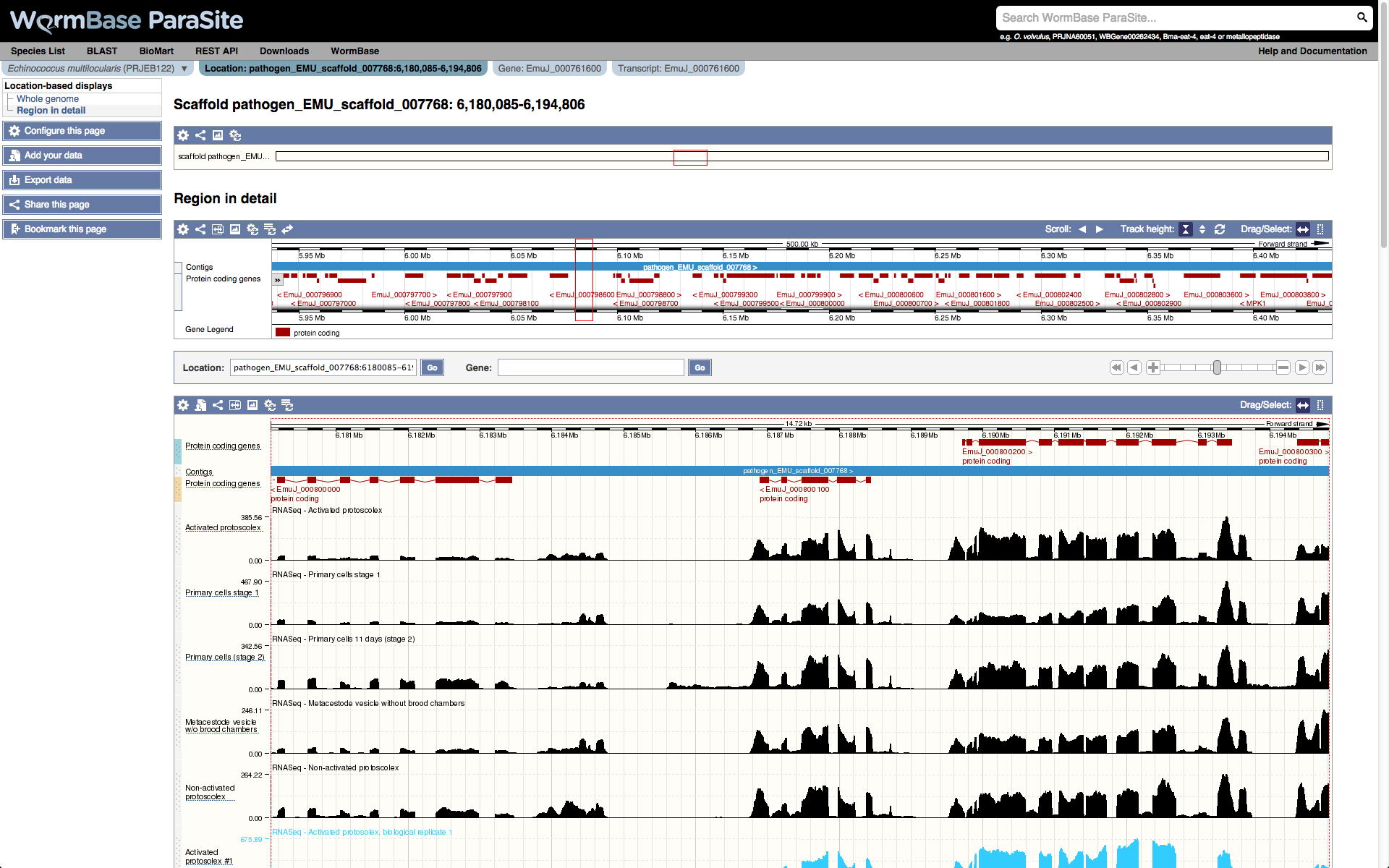Jump far left with double-arrow rewind button
Viewport: 1389px width, 868px height.
pyautogui.click(x=1116, y=367)
